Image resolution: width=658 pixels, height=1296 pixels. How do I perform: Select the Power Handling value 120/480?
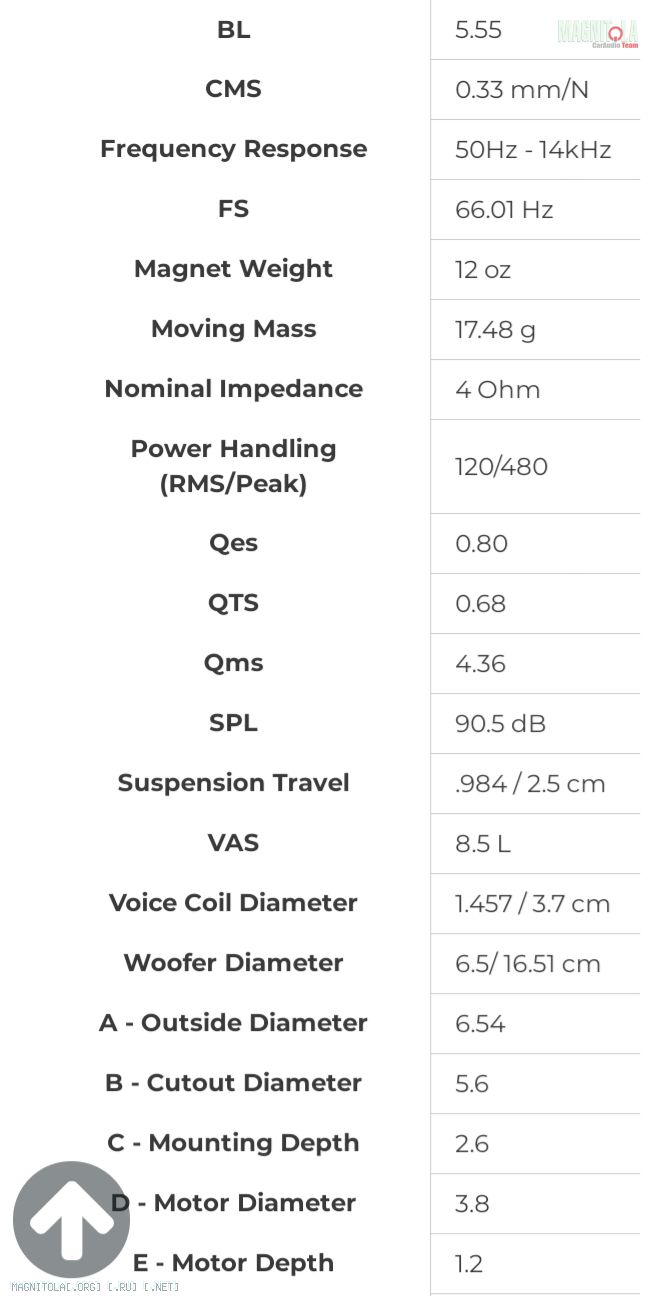(501, 467)
